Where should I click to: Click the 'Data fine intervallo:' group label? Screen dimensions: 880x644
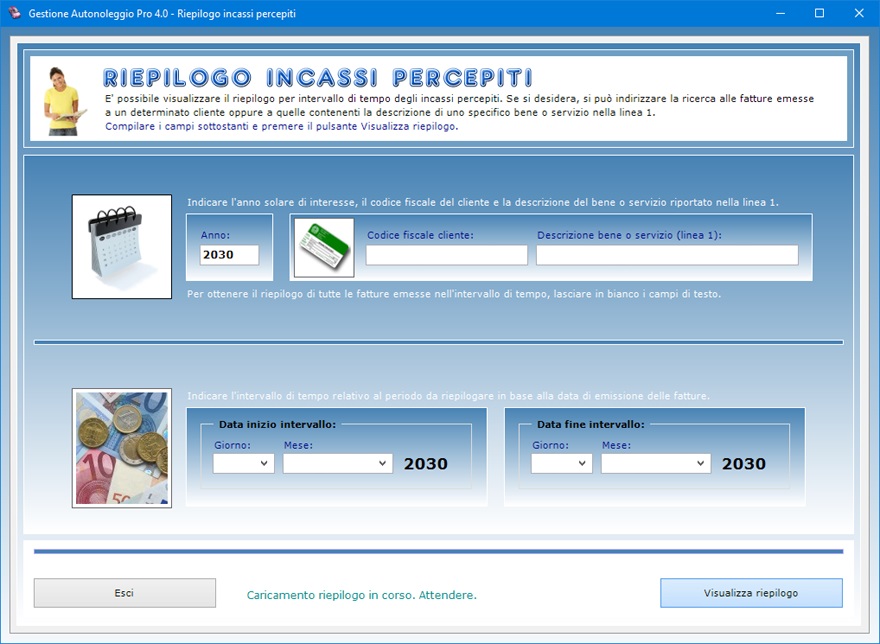click(x=590, y=424)
